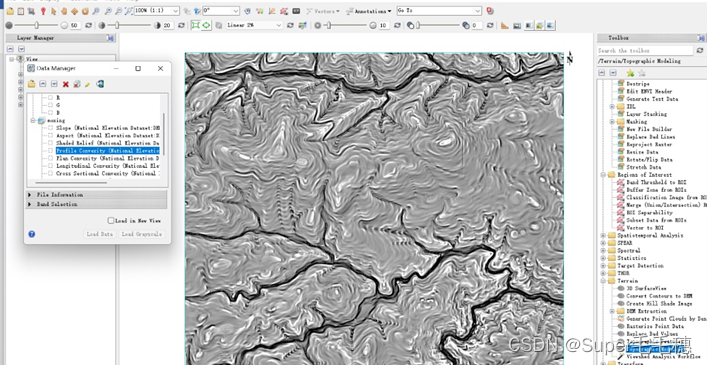Select the 3D SurfaceView tool
This screenshot has width=707, height=365.
[646, 288]
